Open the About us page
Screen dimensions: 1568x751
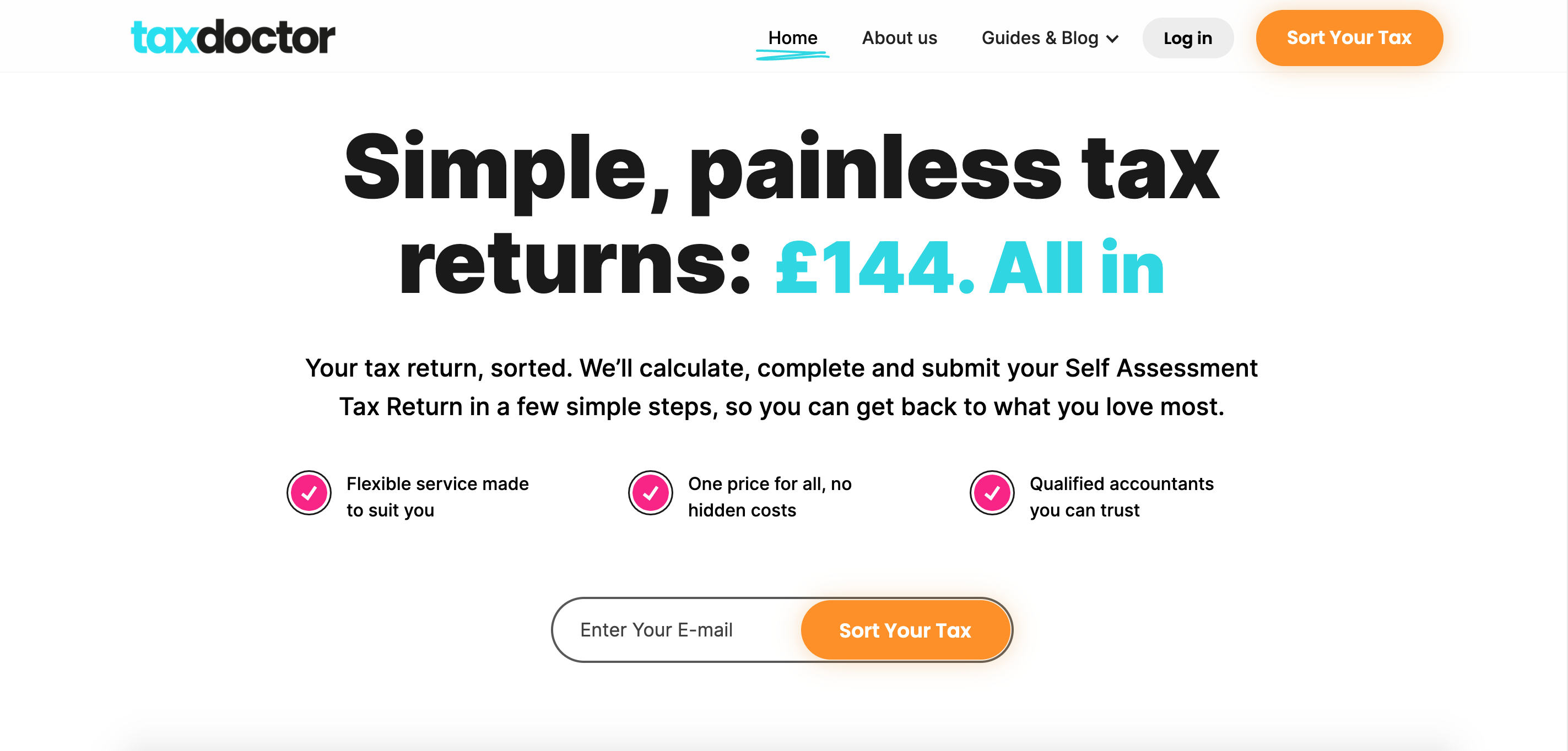click(x=899, y=37)
